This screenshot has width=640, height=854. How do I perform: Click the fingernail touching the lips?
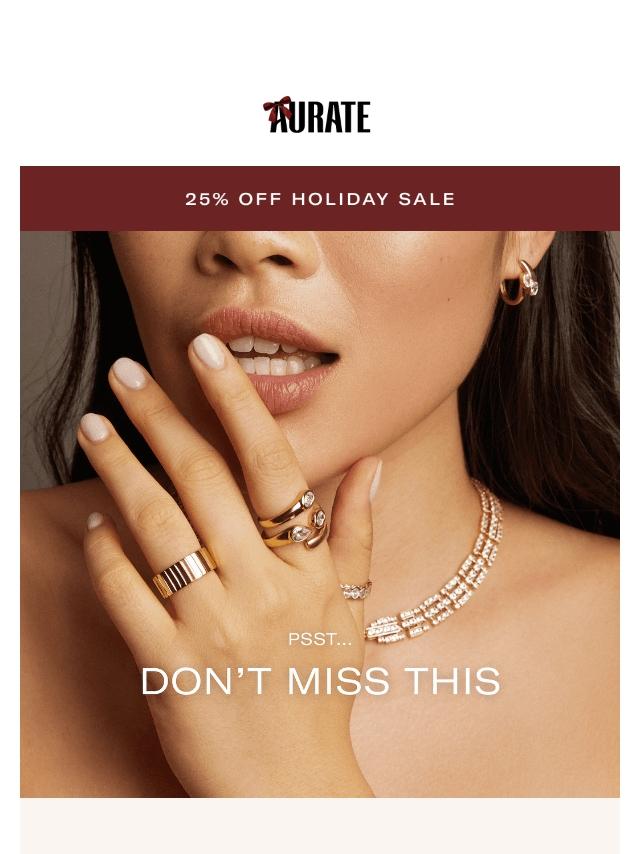pyautogui.click(x=208, y=350)
